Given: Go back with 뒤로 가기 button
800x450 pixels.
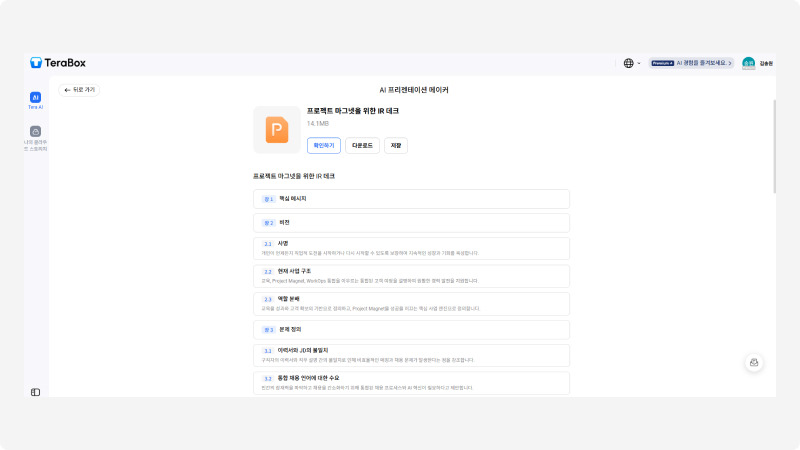Looking at the screenshot, I should [x=79, y=90].
